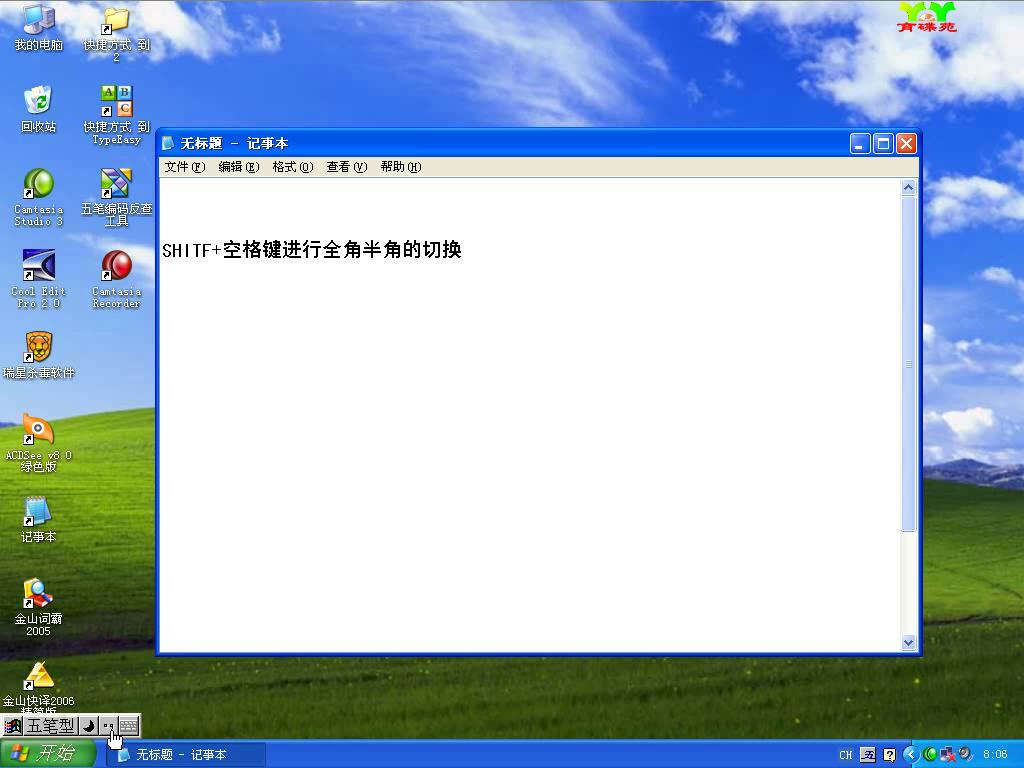Select 我的电脑 desktop icon

(x=39, y=27)
